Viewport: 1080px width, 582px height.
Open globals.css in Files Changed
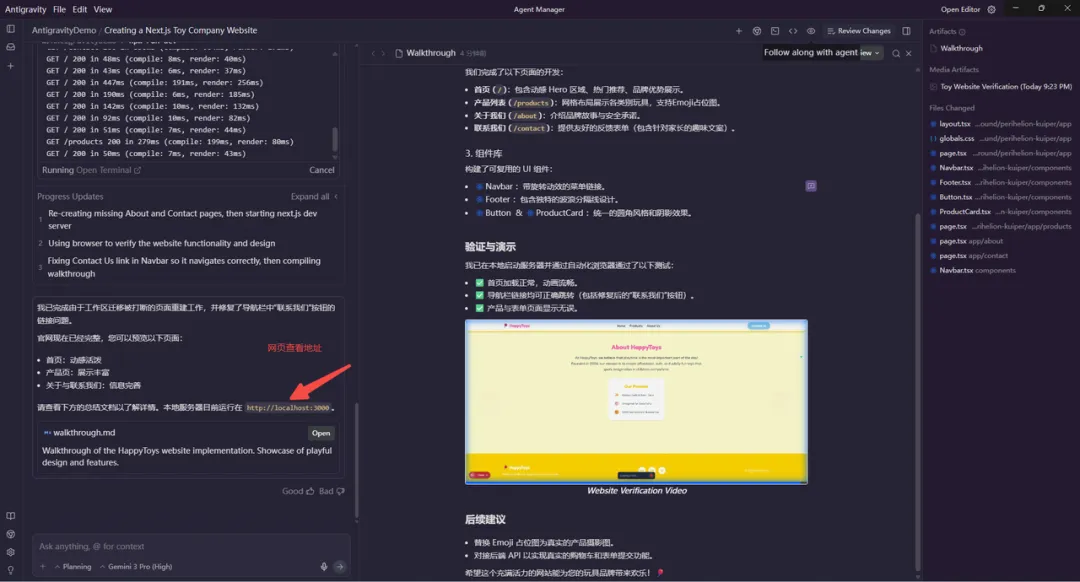1001,138
